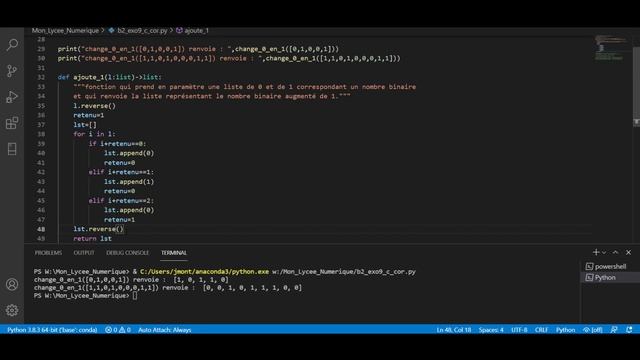This screenshot has width=640, height=360.
Task: Click line 38 'for i in l:' code
Action: (94, 134)
